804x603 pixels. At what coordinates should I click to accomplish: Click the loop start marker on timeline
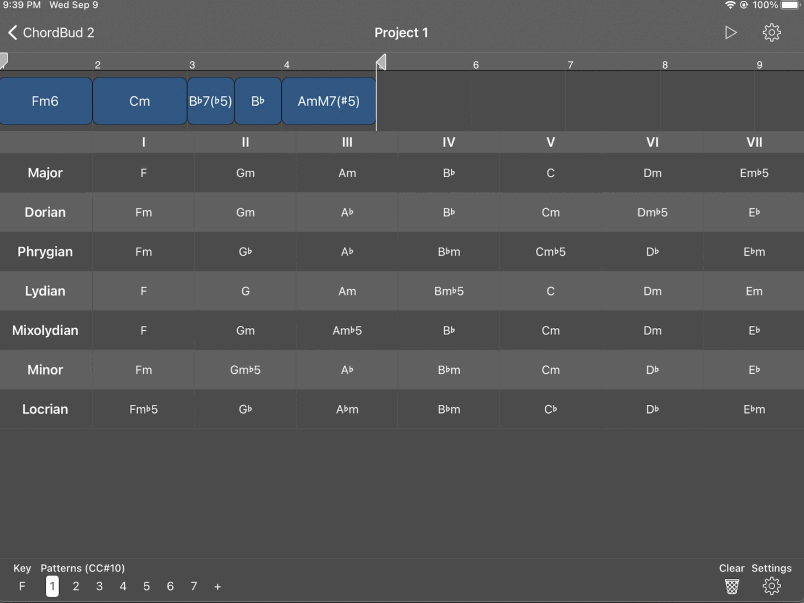(4, 61)
